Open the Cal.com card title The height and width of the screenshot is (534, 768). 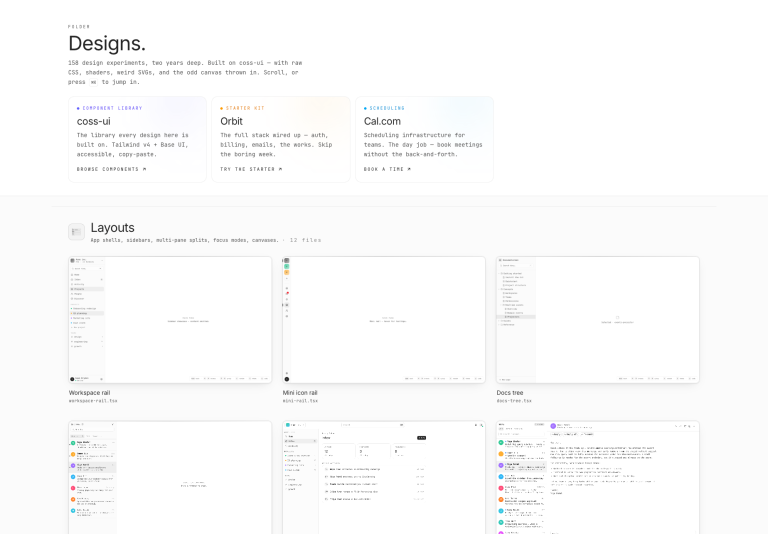382,121
